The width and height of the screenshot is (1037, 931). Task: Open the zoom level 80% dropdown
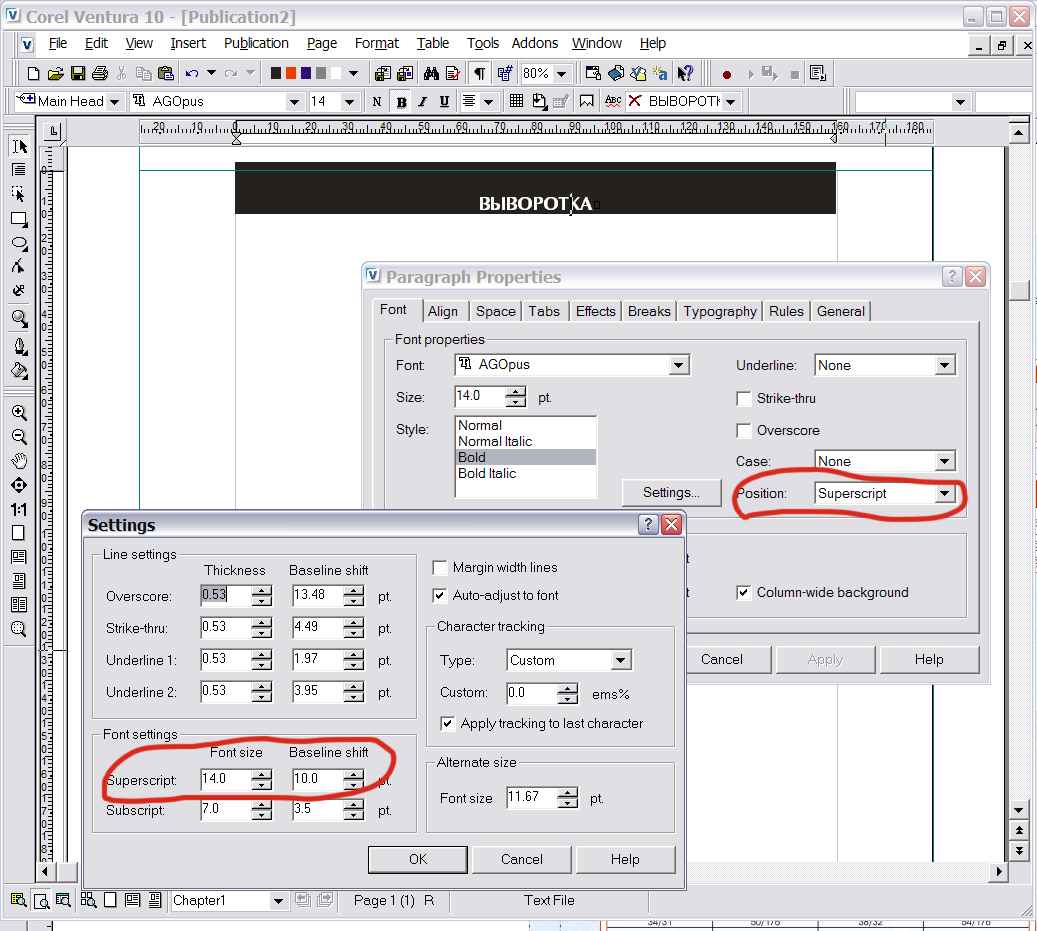[x=561, y=73]
